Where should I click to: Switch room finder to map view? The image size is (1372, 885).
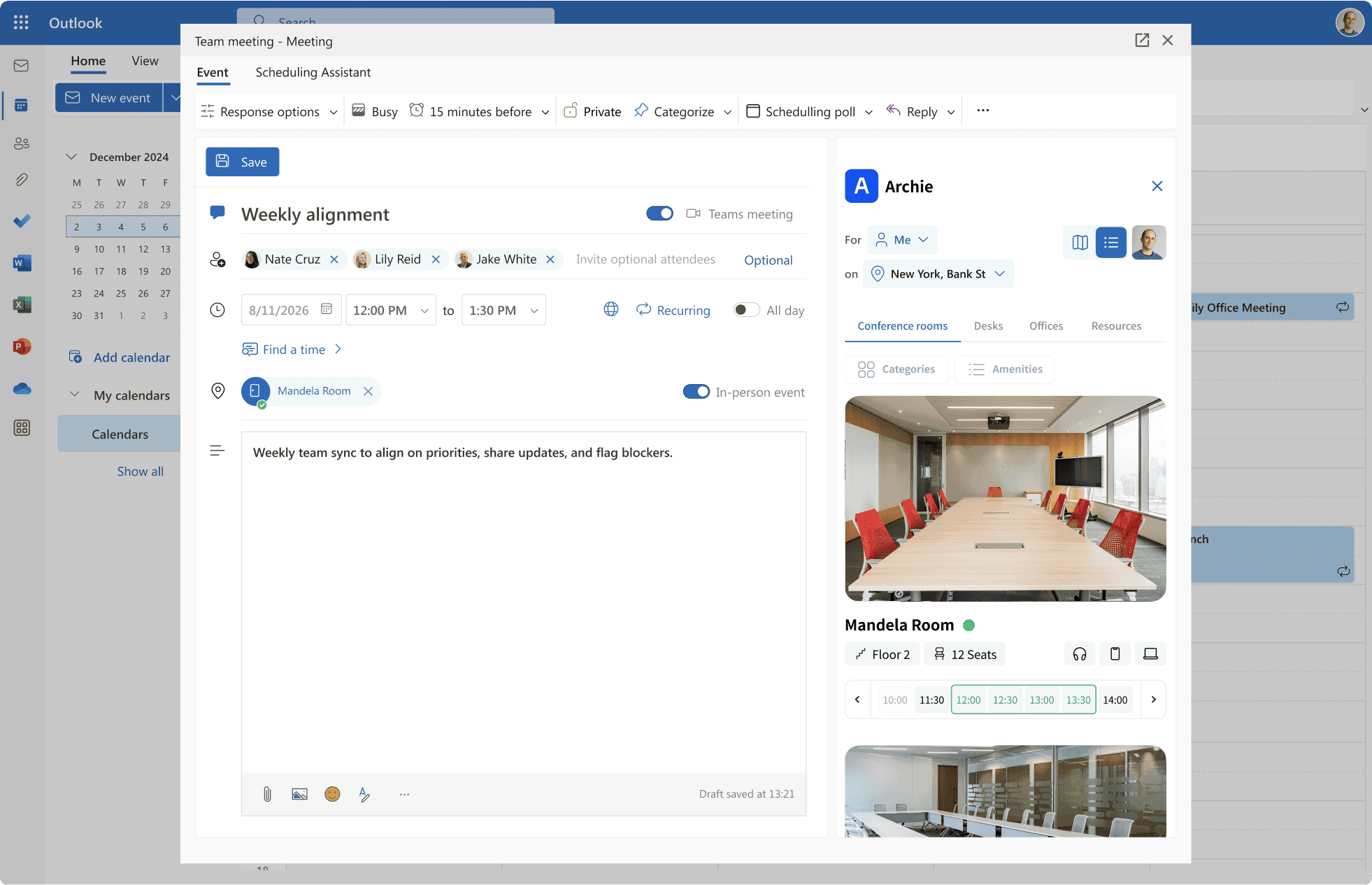(x=1080, y=242)
